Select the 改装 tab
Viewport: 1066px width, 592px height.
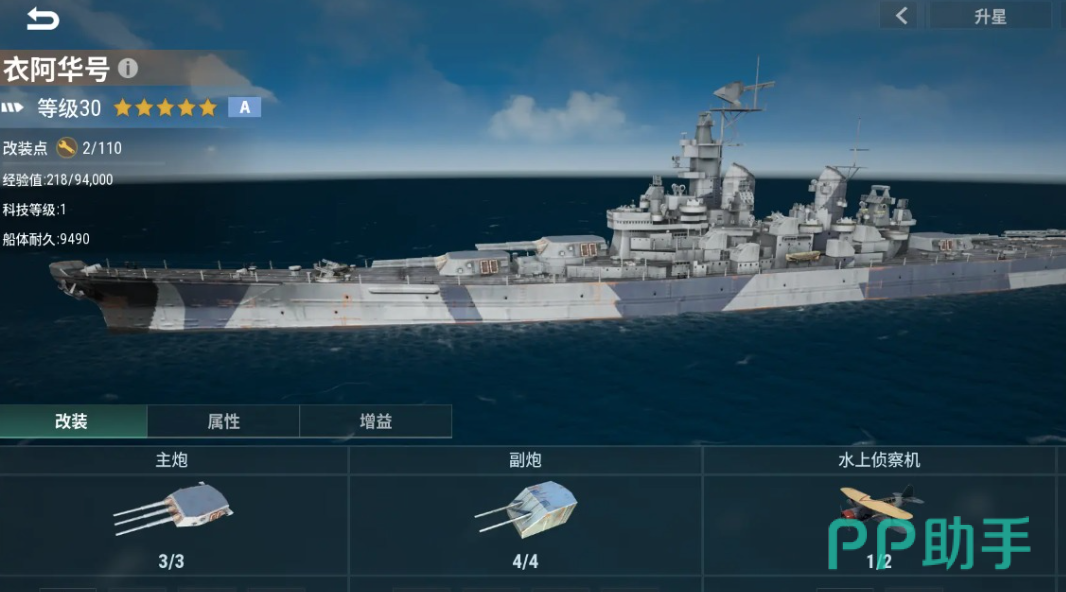(x=73, y=421)
